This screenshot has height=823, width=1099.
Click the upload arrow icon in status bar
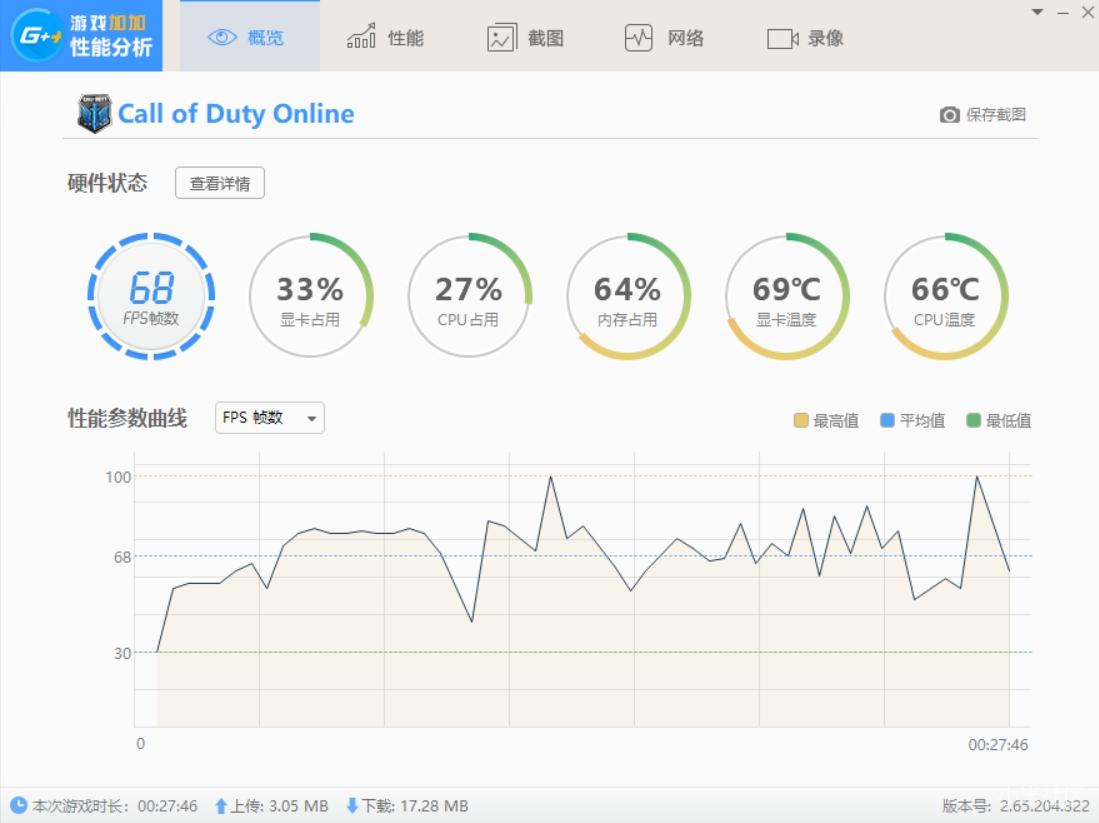[221, 806]
